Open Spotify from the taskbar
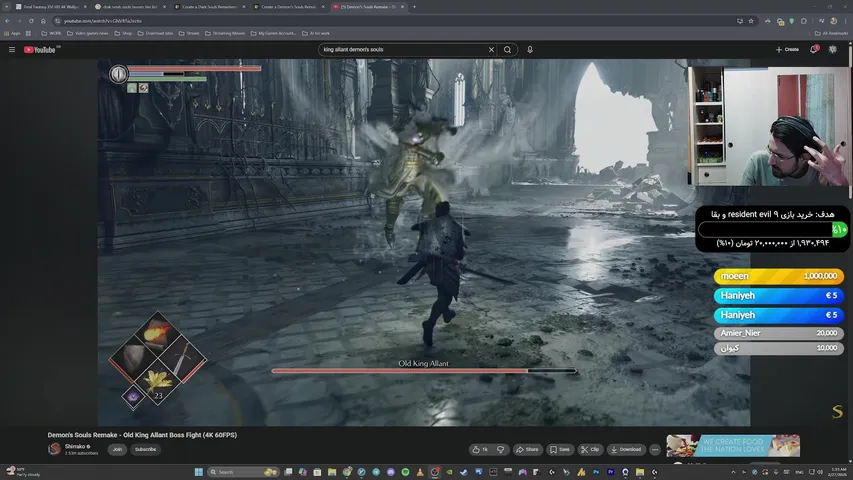853x480 pixels. 405,472
